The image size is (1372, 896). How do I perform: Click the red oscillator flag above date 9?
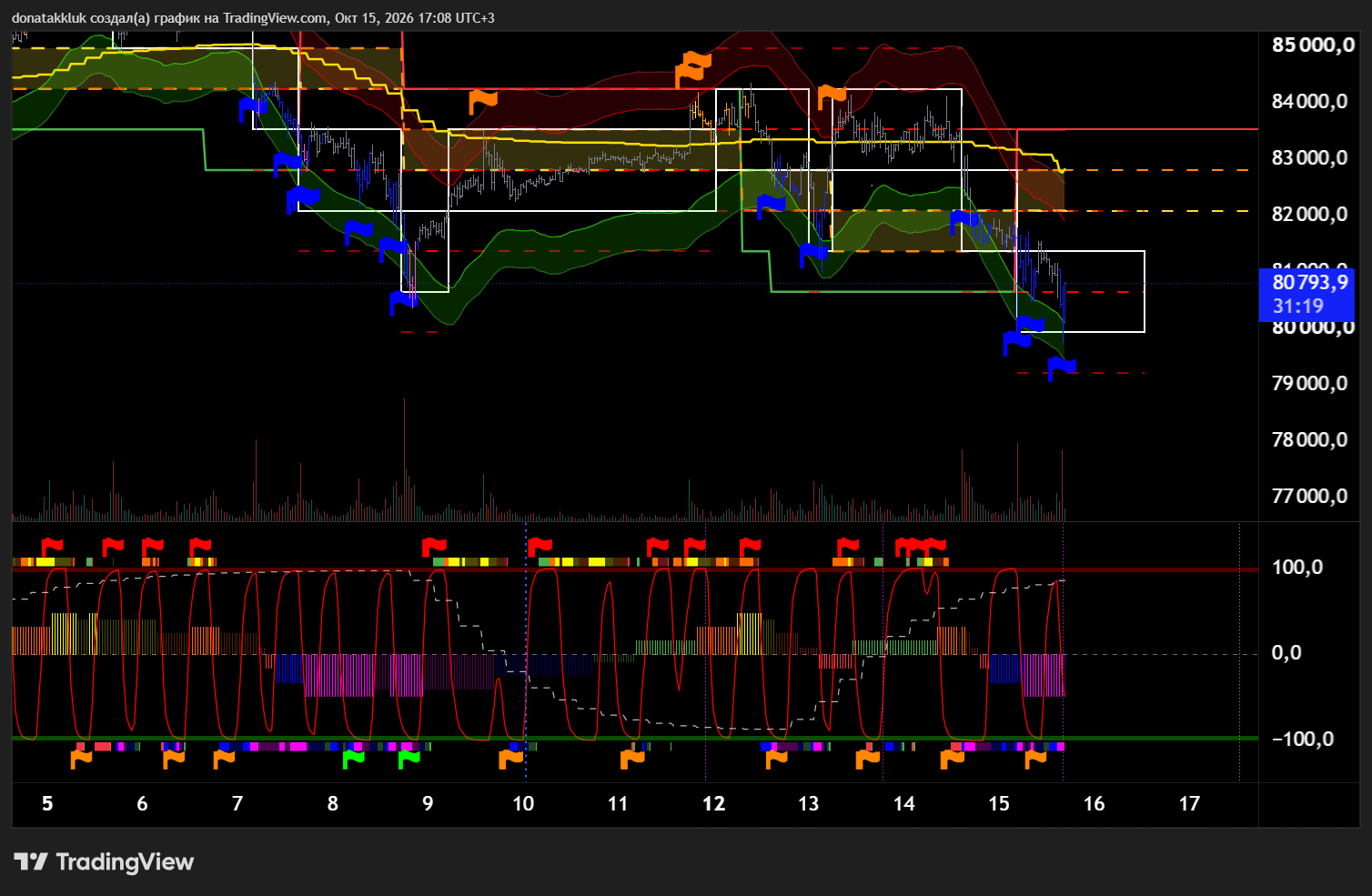435,547
